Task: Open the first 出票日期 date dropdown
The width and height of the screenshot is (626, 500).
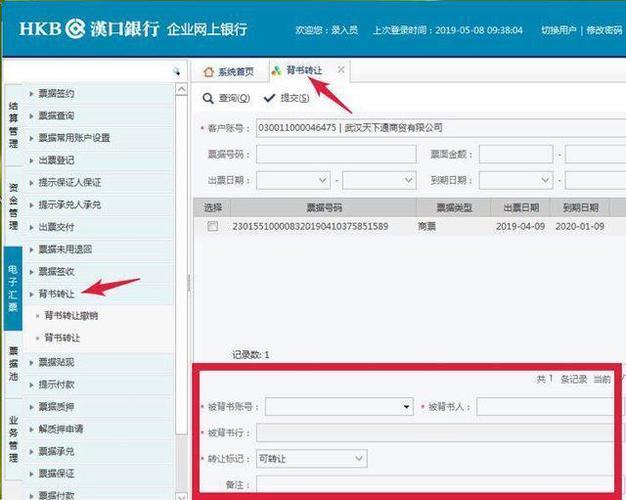Action: click(x=323, y=181)
